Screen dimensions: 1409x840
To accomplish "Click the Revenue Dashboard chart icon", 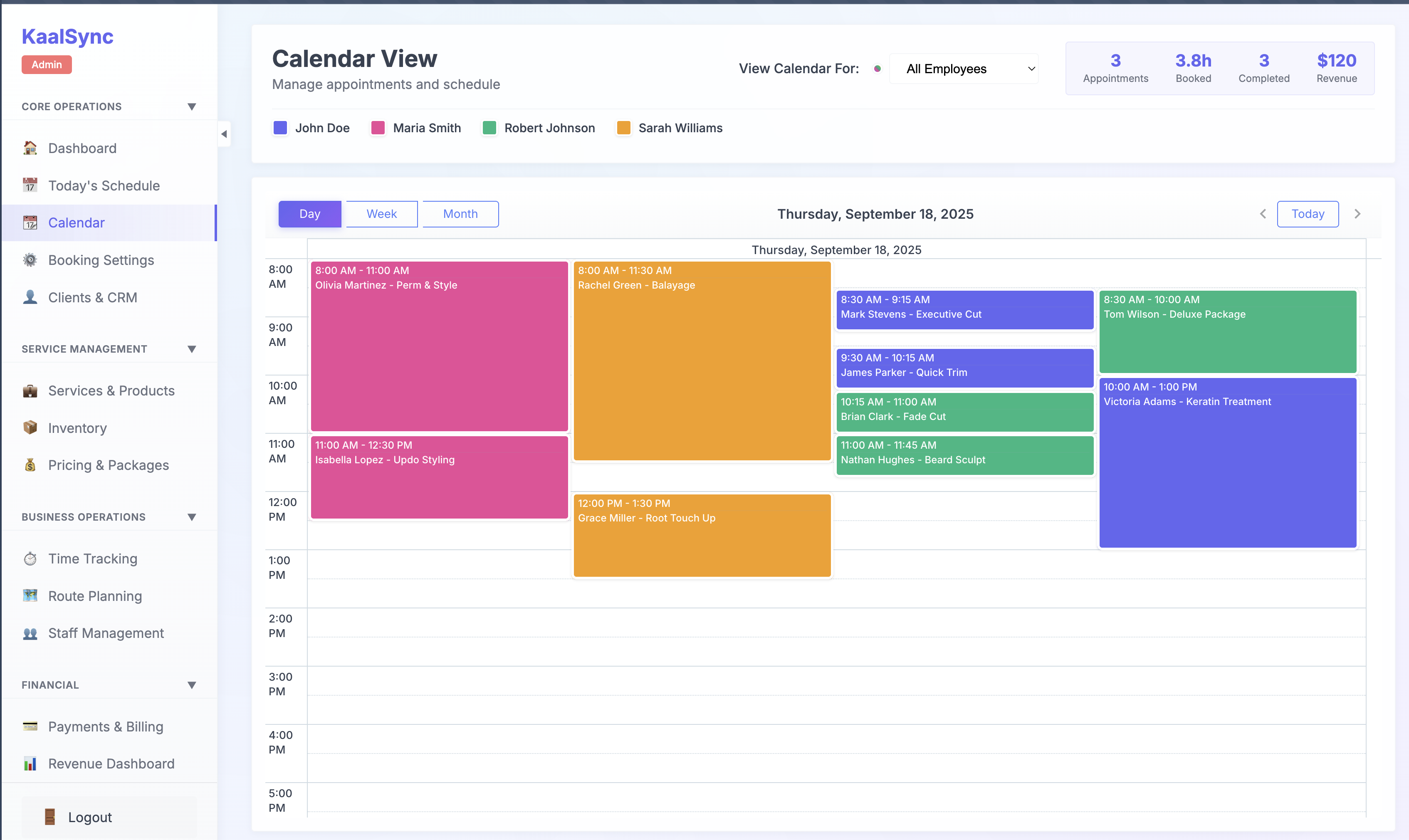I will [x=30, y=763].
